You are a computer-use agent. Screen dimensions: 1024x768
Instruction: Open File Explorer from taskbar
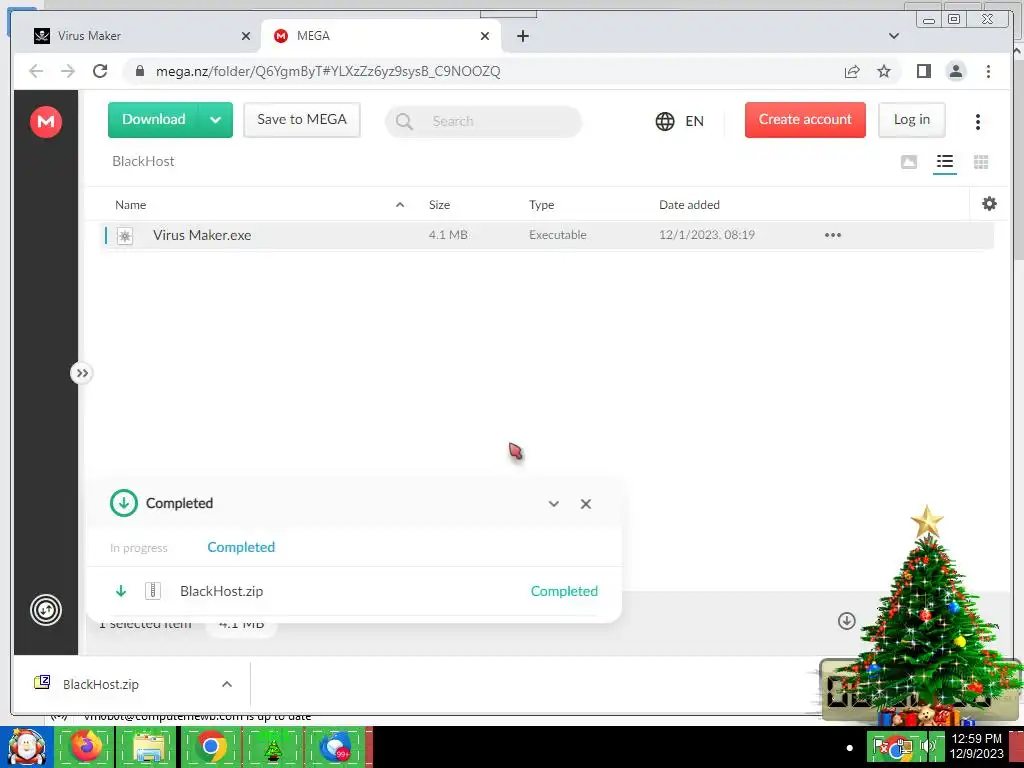click(148, 746)
